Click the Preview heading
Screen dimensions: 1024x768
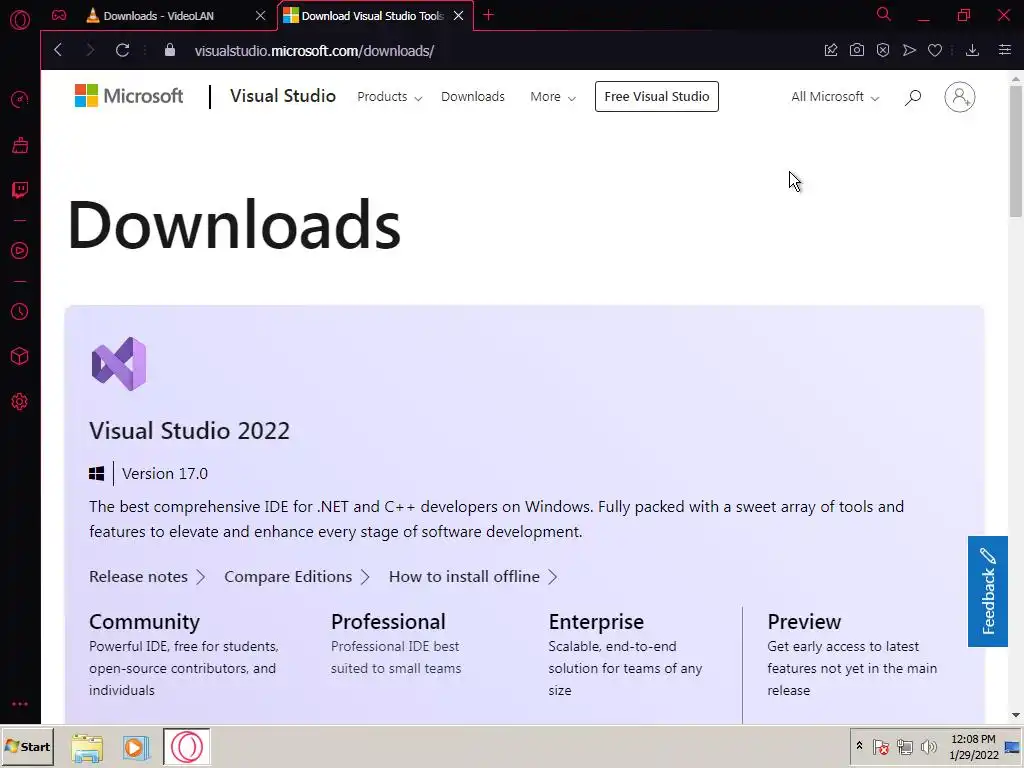[804, 622]
